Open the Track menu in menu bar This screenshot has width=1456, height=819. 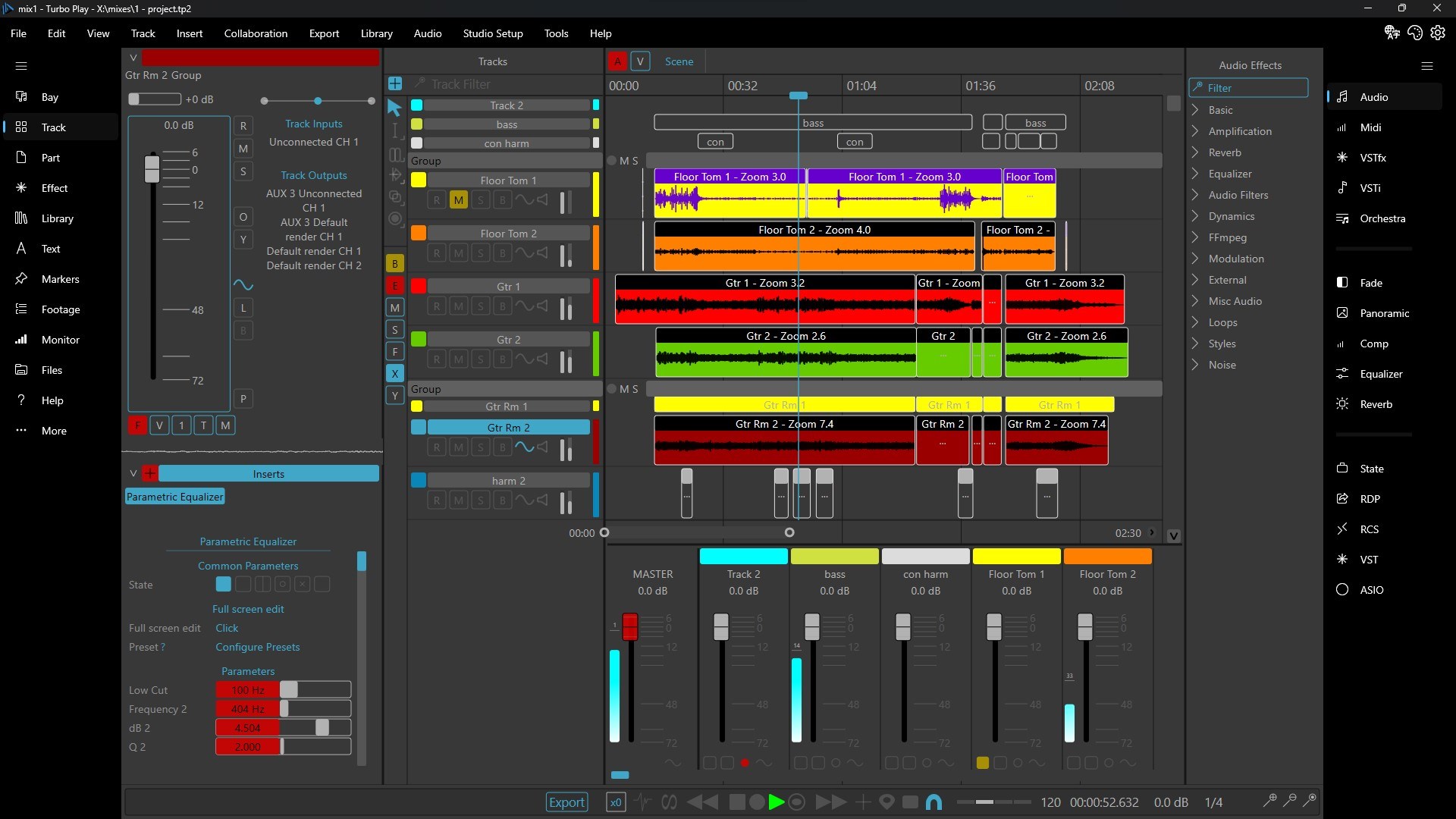coord(142,33)
